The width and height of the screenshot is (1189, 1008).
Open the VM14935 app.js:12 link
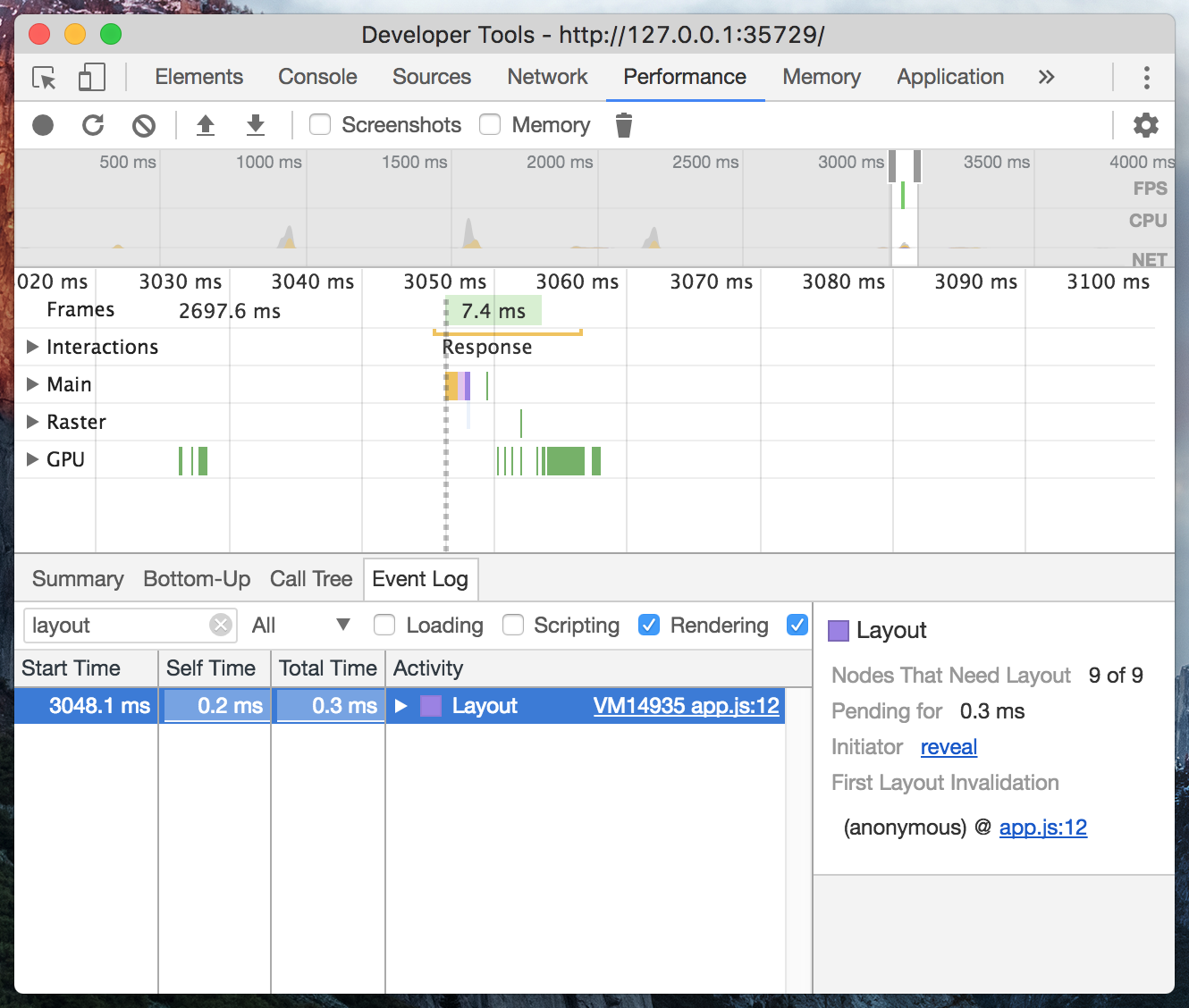point(686,706)
